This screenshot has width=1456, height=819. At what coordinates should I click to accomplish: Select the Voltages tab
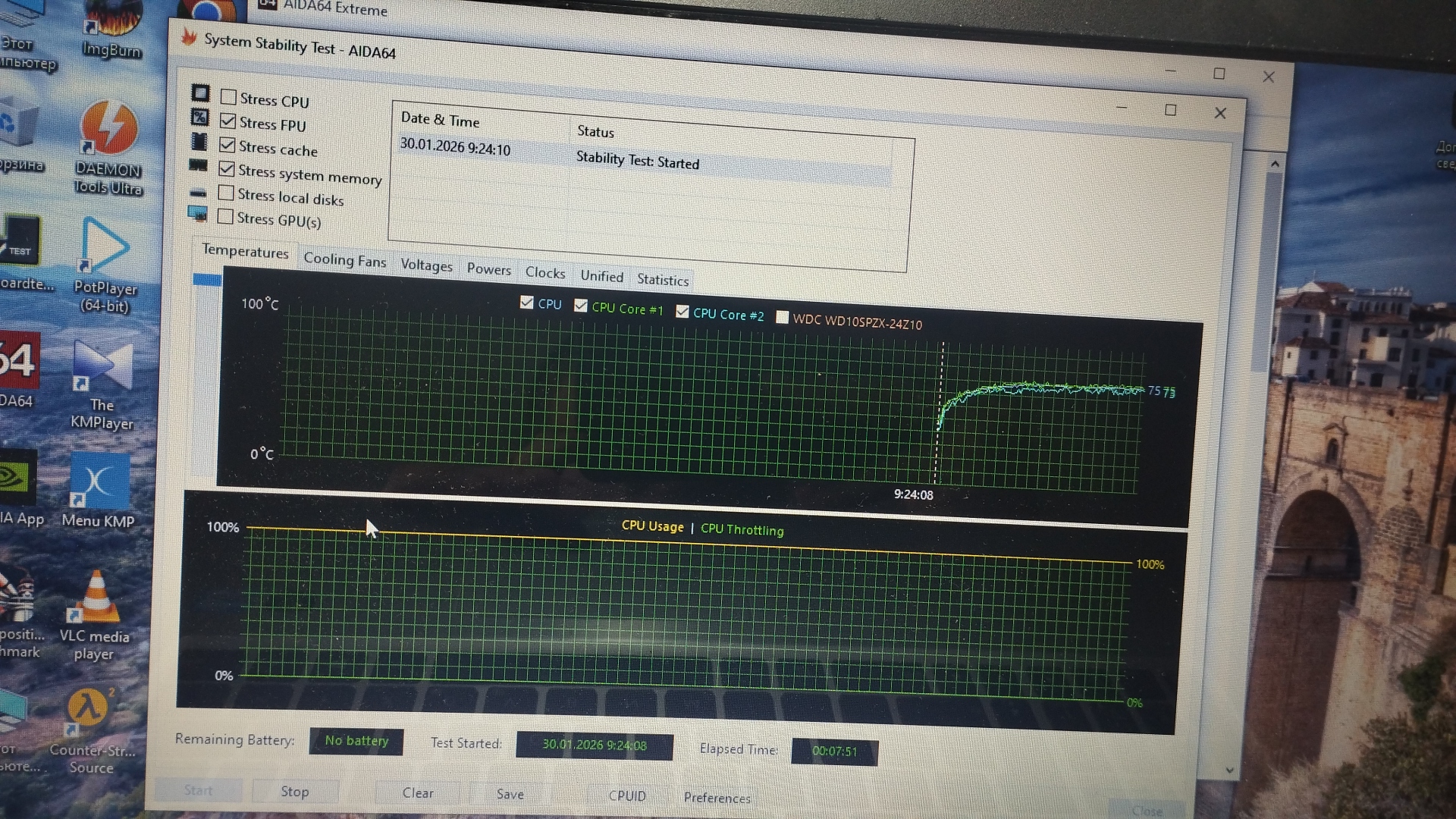click(426, 265)
